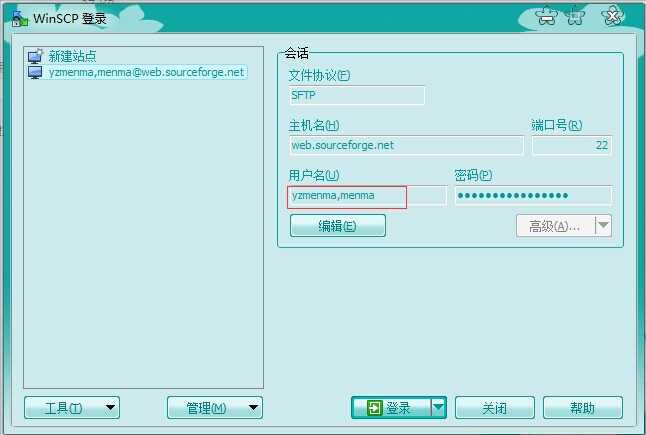Click the New Site computer icon
Viewport: 646px width, 435px height.
coord(35,56)
